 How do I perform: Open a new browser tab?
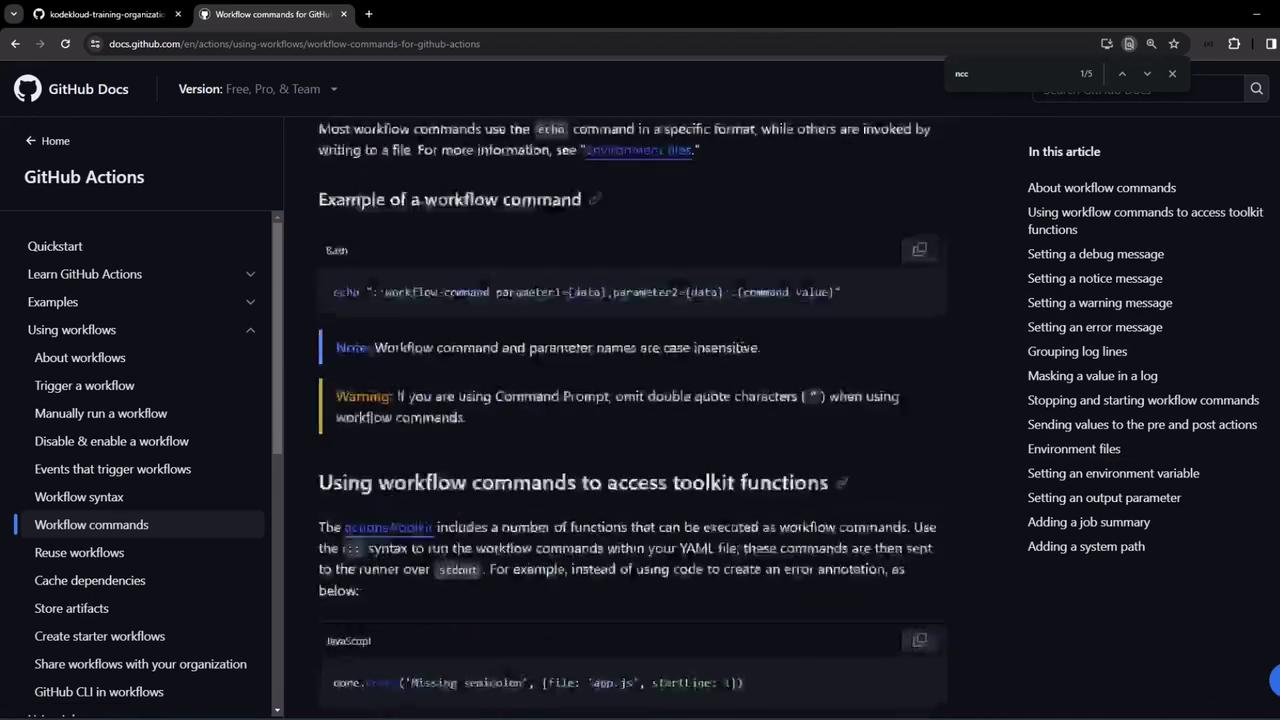tap(368, 14)
